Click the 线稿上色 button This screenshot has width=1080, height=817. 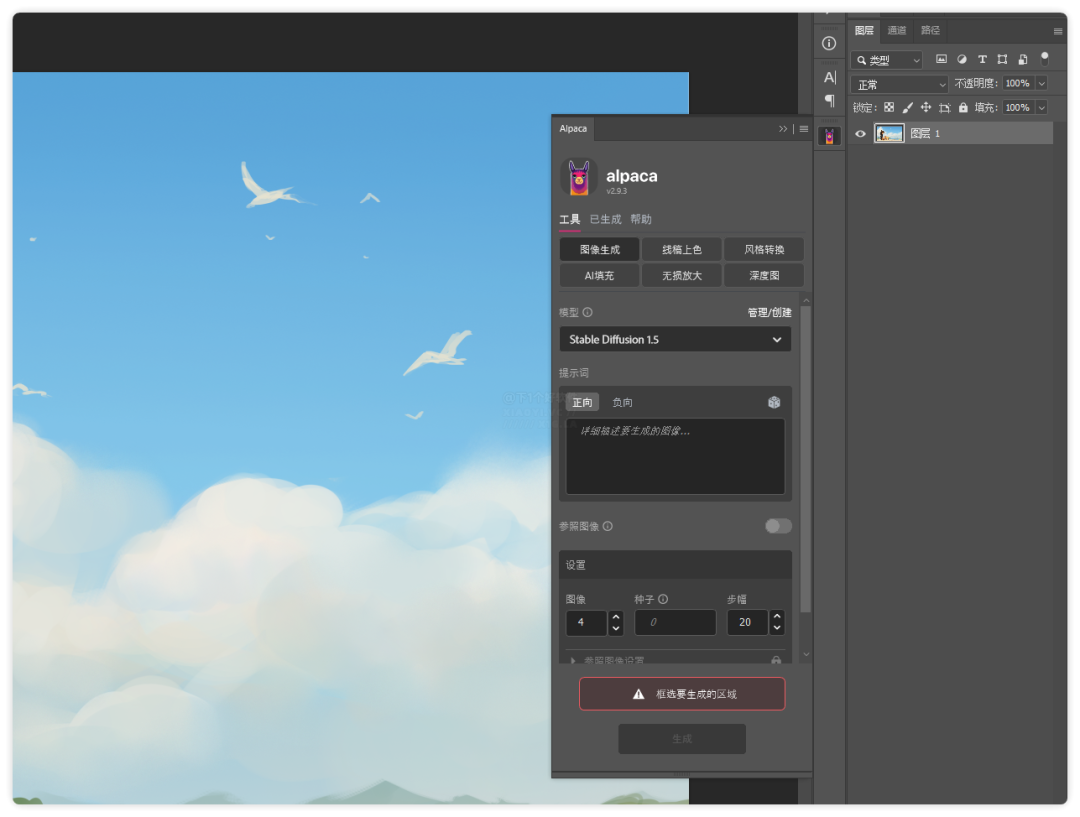coord(681,249)
